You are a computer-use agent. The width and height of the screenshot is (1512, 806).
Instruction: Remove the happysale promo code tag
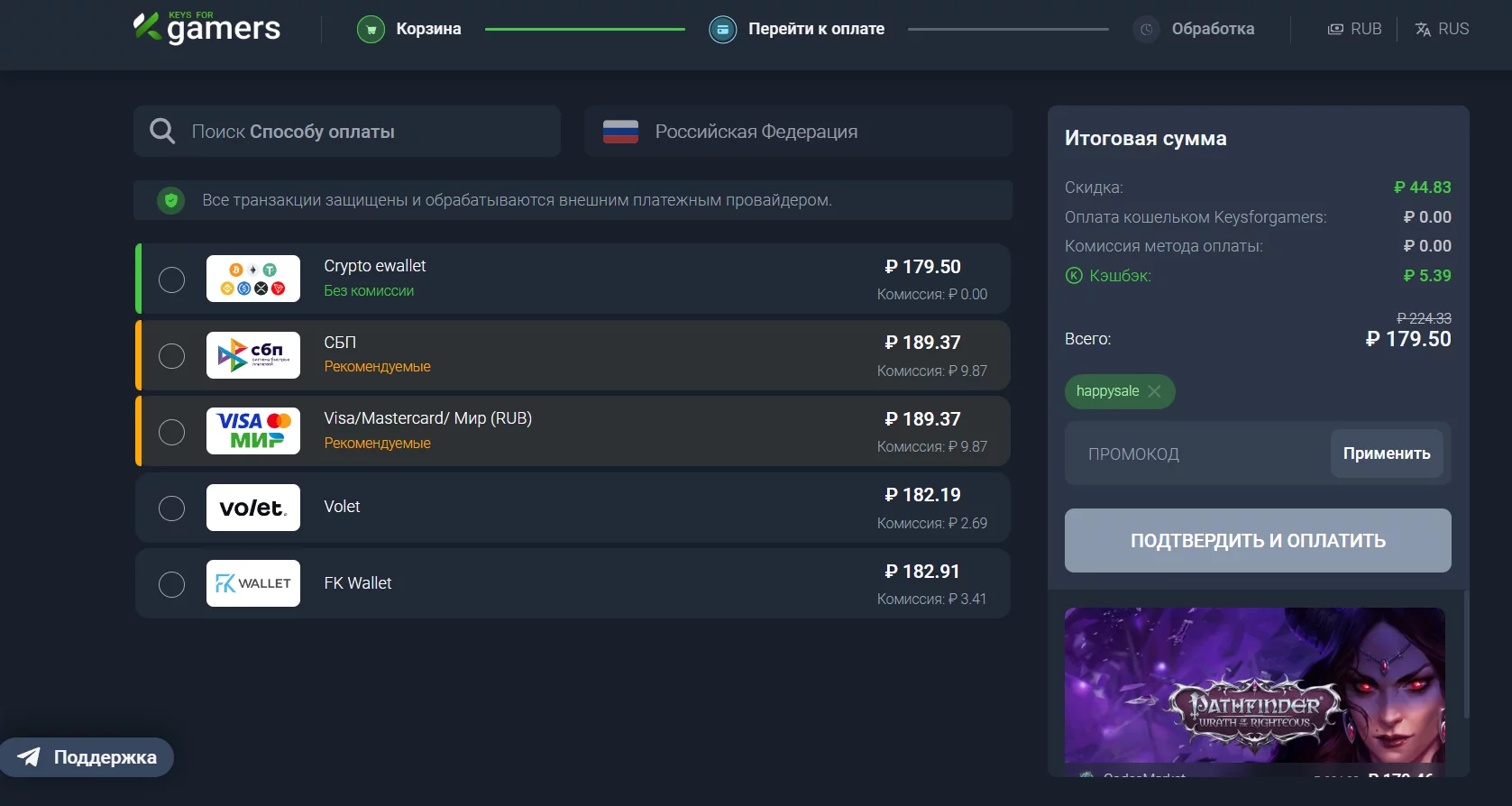pos(1155,391)
